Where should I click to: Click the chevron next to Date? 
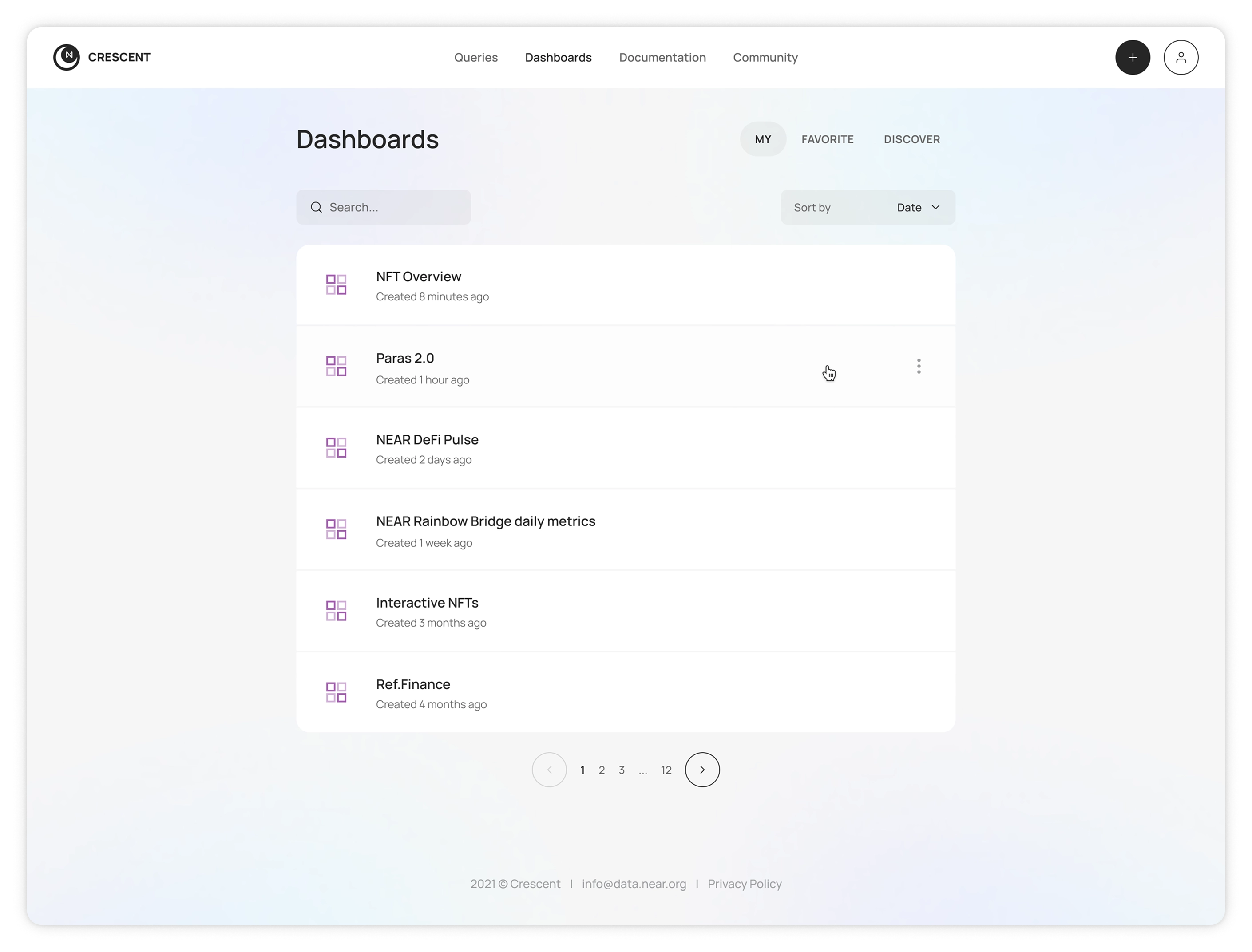[x=935, y=207]
